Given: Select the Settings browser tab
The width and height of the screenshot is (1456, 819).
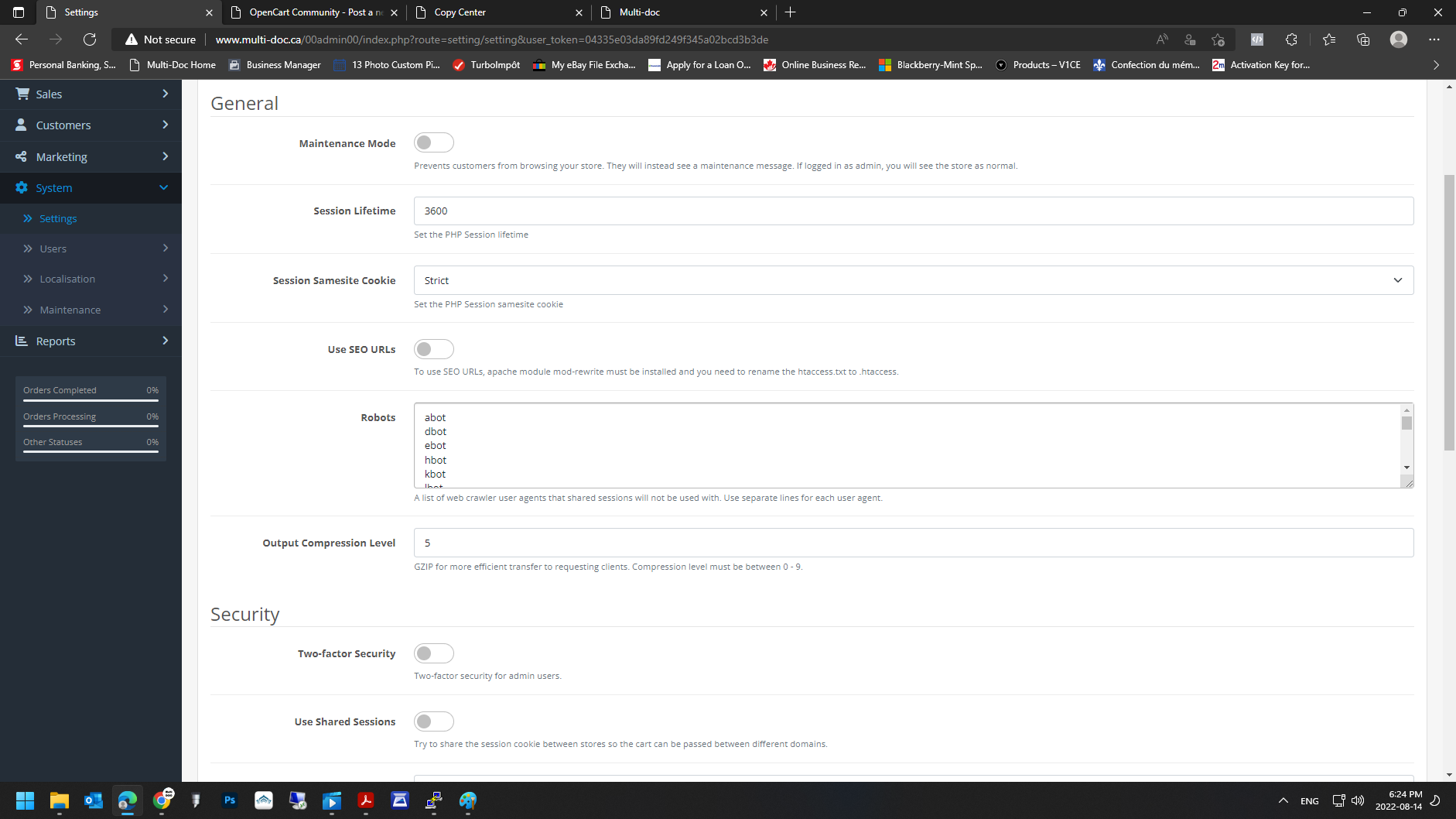Looking at the screenshot, I should [x=129, y=12].
